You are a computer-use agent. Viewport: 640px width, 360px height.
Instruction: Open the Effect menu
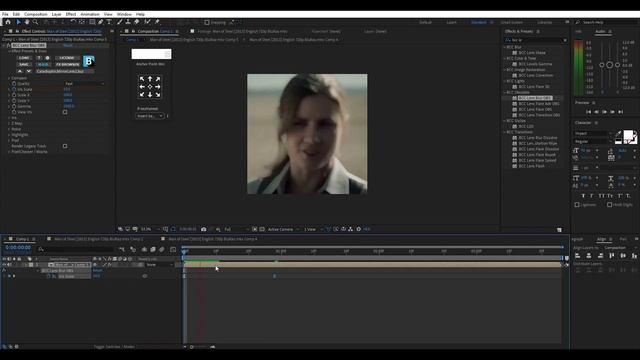71,14
